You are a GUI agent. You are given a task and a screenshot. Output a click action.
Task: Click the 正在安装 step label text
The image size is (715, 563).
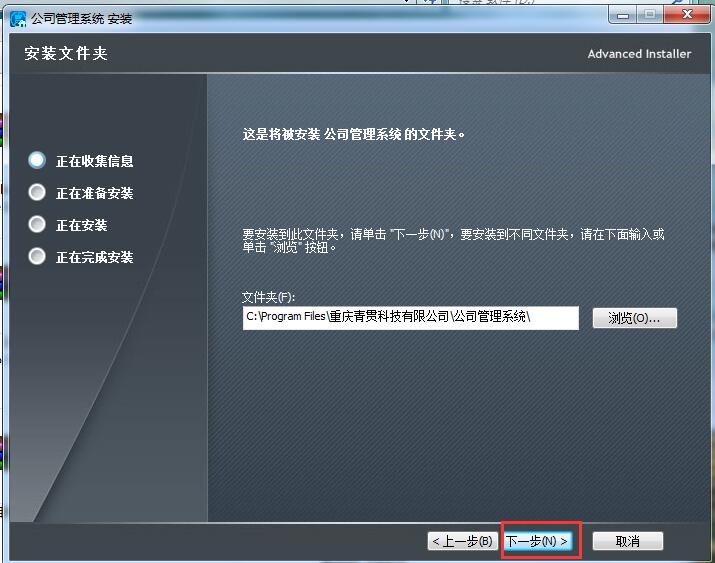(x=81, y=225)
